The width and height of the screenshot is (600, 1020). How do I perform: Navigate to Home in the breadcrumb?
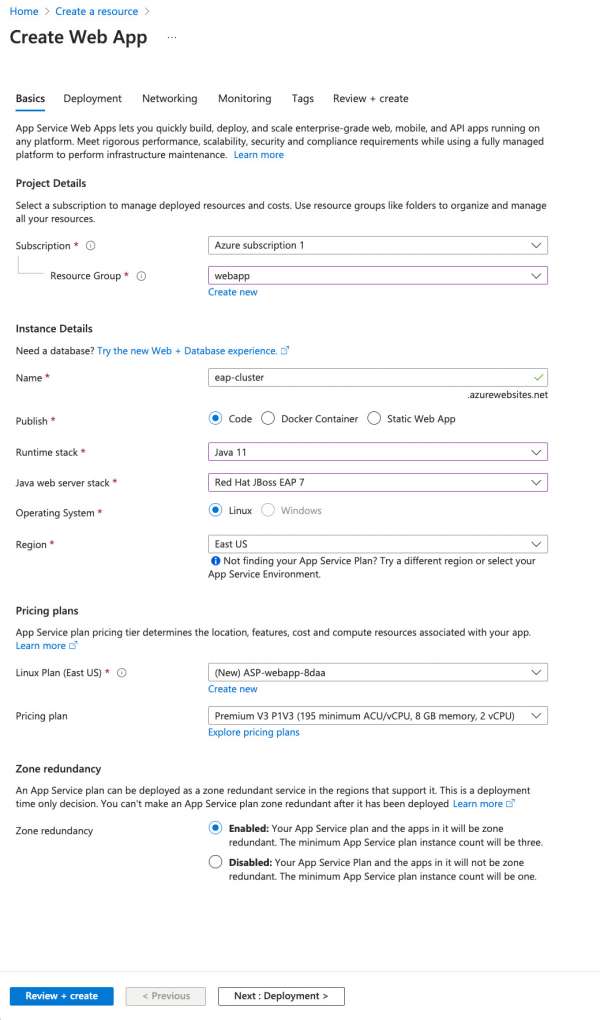[23, 11]
